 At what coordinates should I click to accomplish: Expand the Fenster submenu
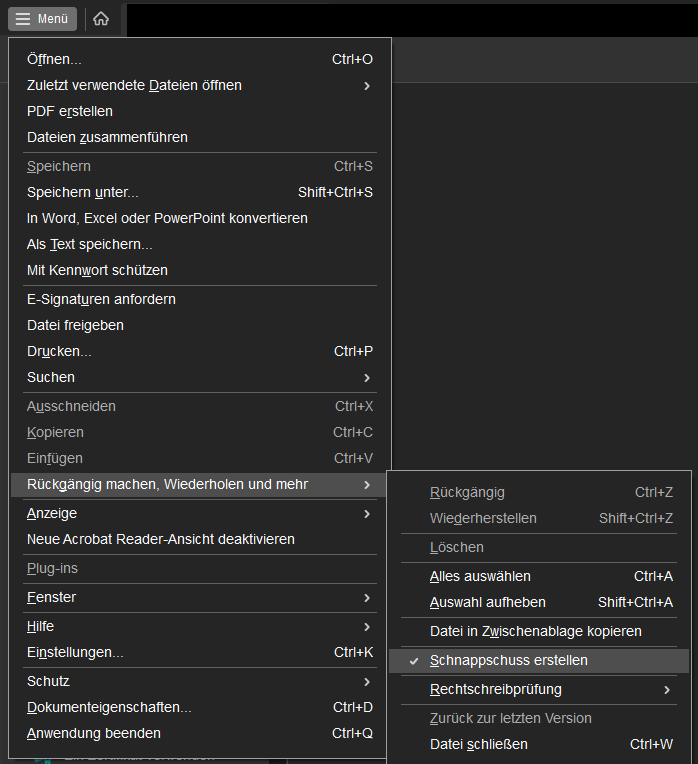tap(200, 597)
